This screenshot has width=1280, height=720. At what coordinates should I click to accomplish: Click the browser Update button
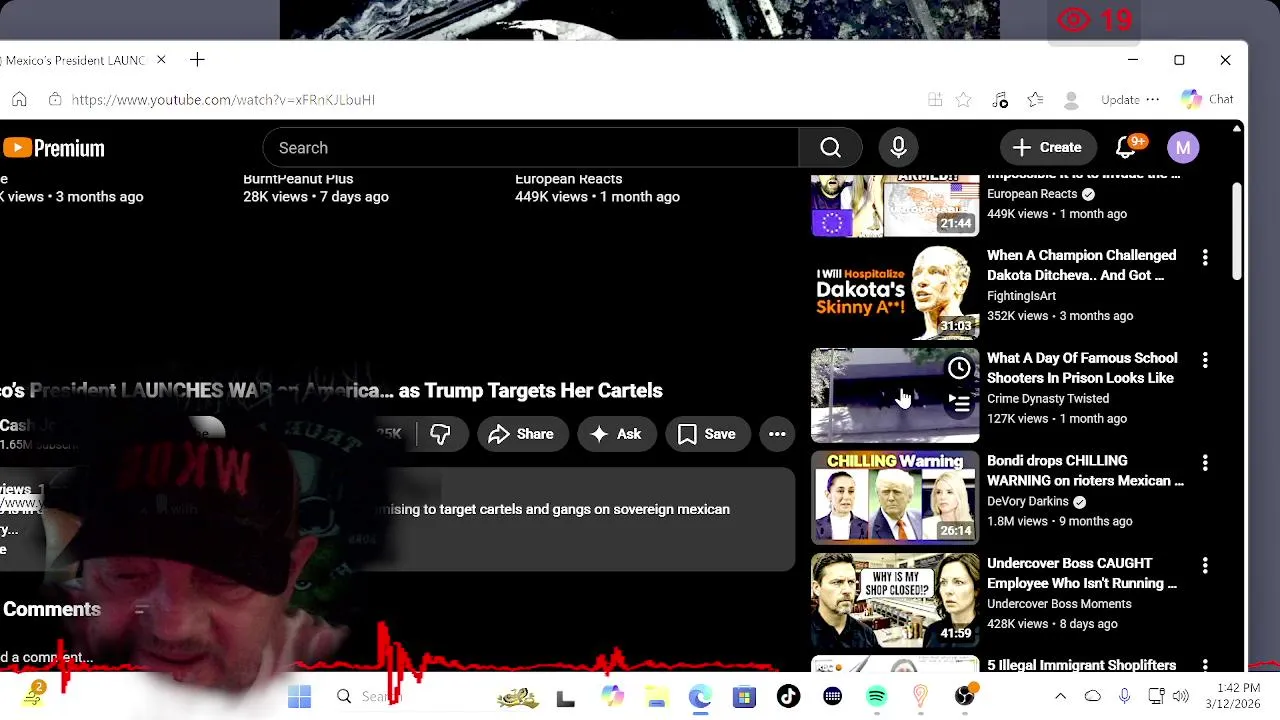click(1120, 100)
